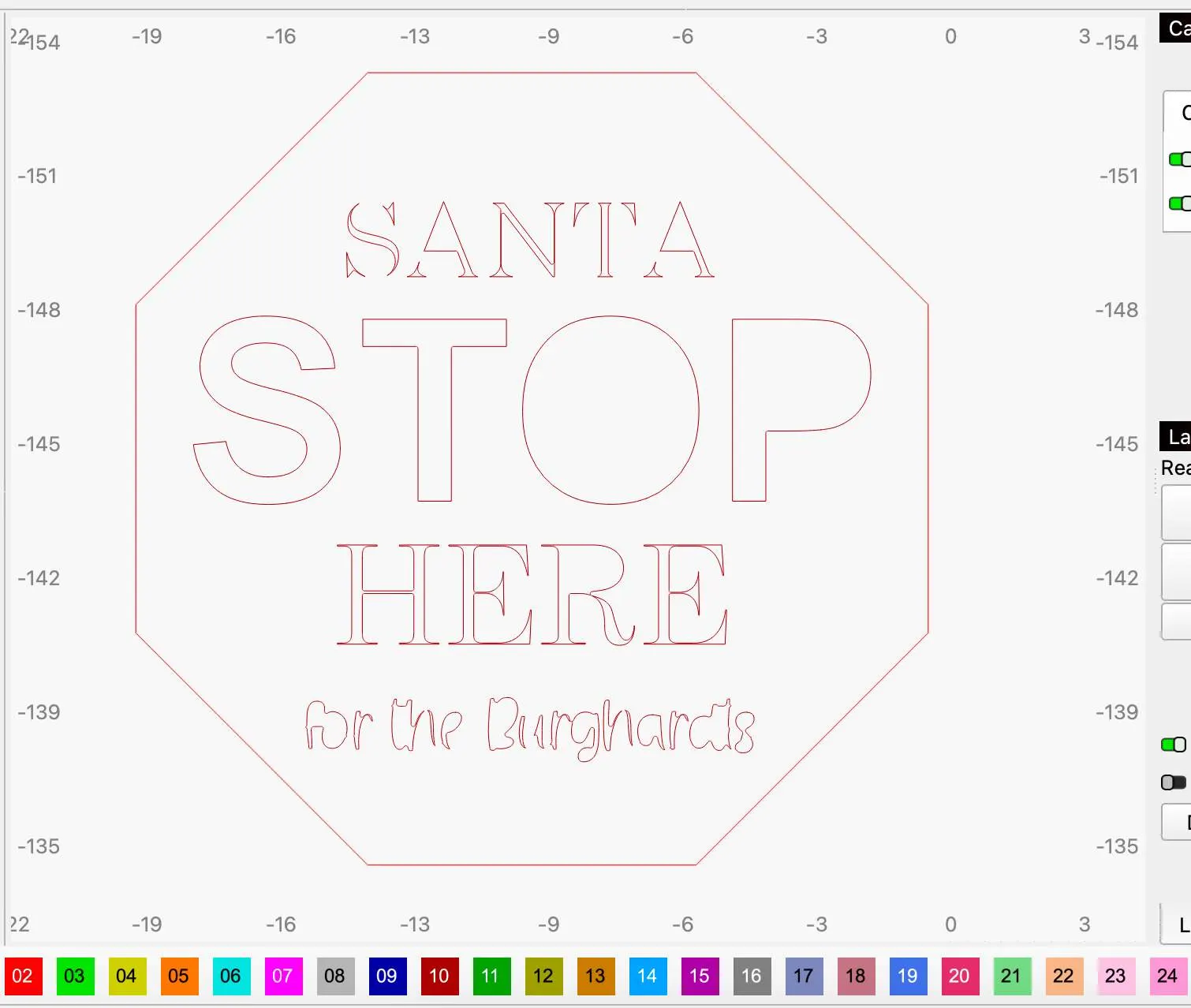This screenshot has width=1191, height=1008.
Task: Select the dark blue 09 swatch
Action: [387, 976]
